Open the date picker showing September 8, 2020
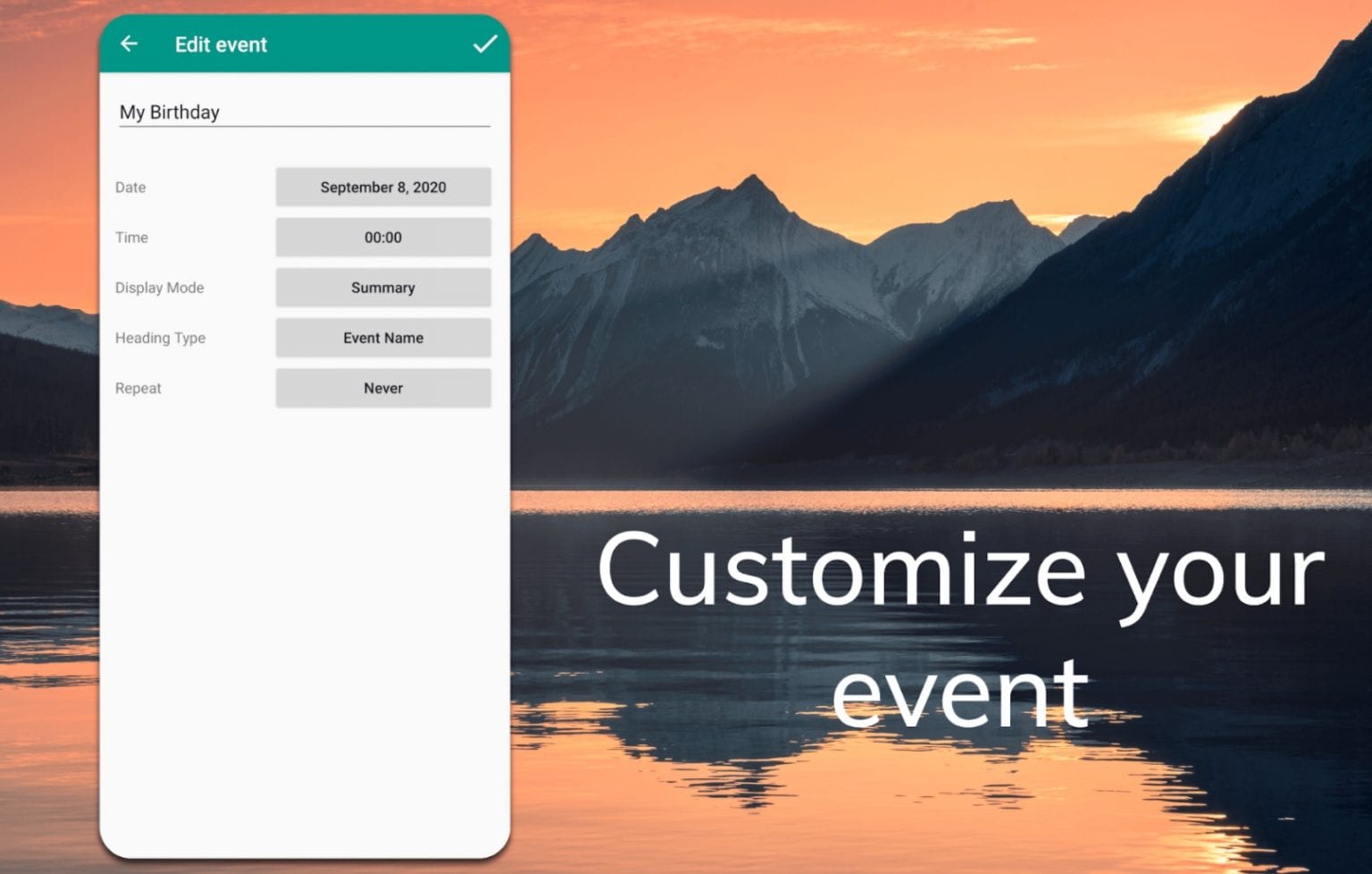 (382, 187)
